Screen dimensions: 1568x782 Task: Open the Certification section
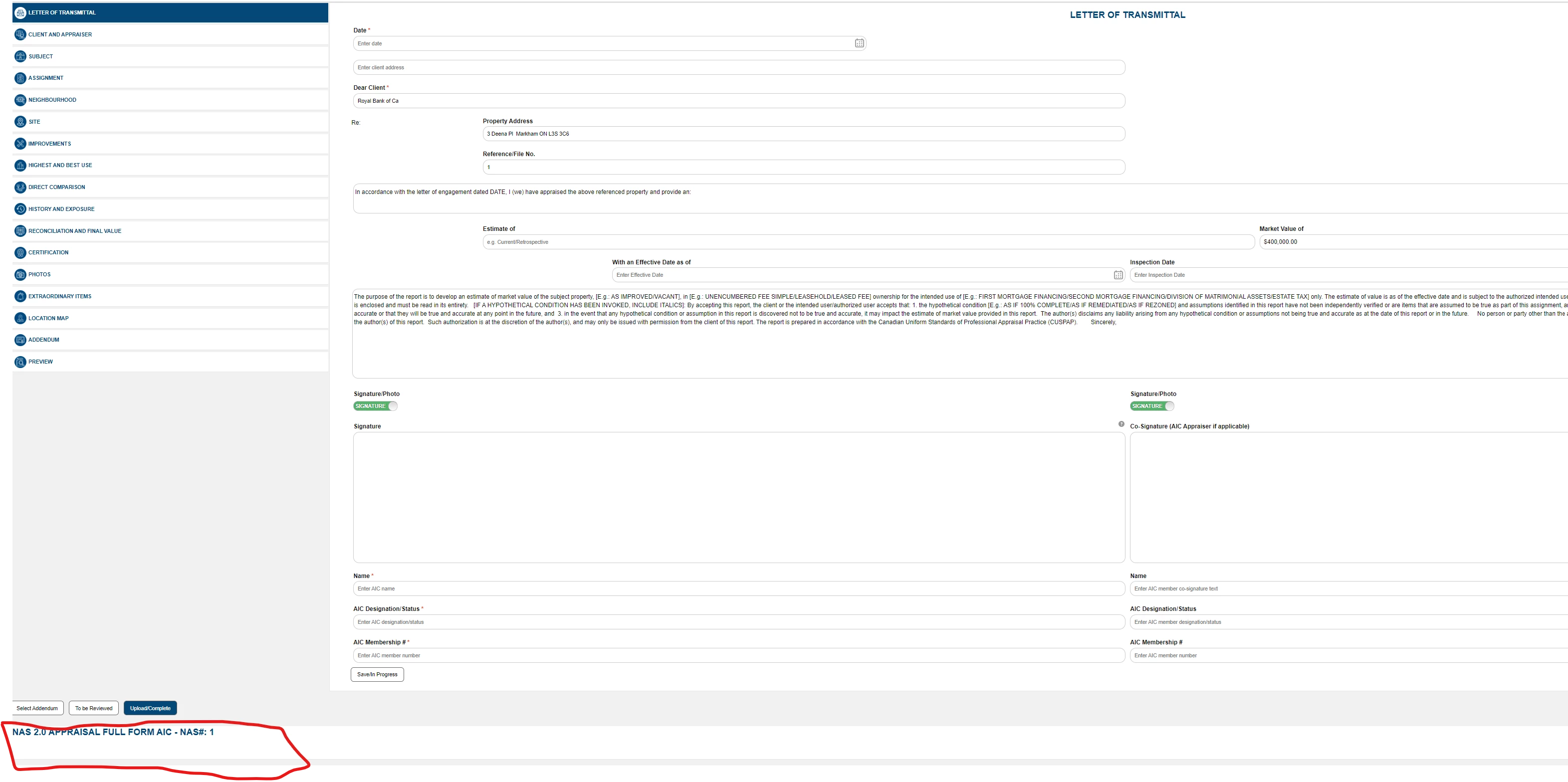click(x=48, y=252)
